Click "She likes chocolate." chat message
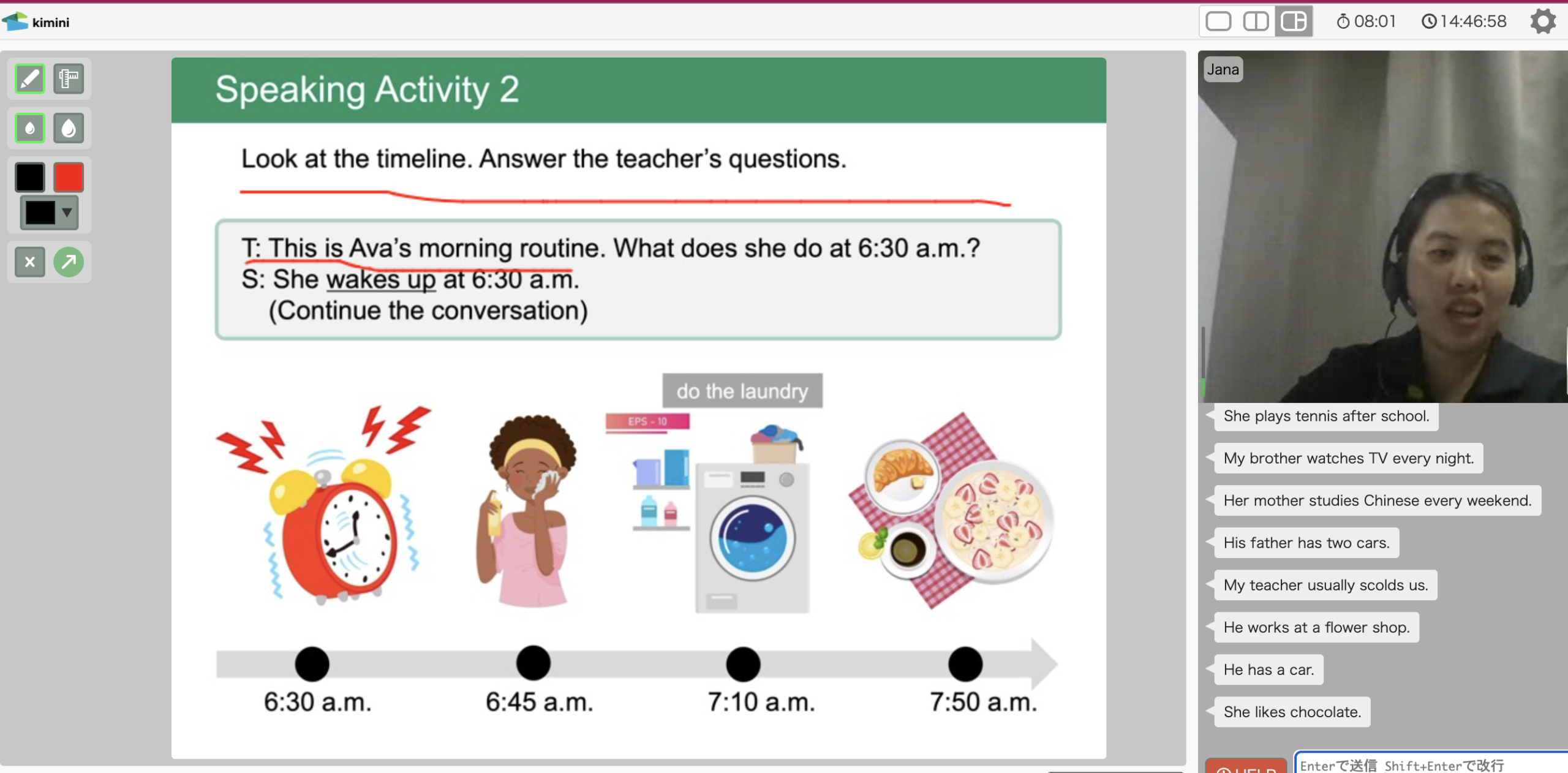 click(x=1292, y=712)
